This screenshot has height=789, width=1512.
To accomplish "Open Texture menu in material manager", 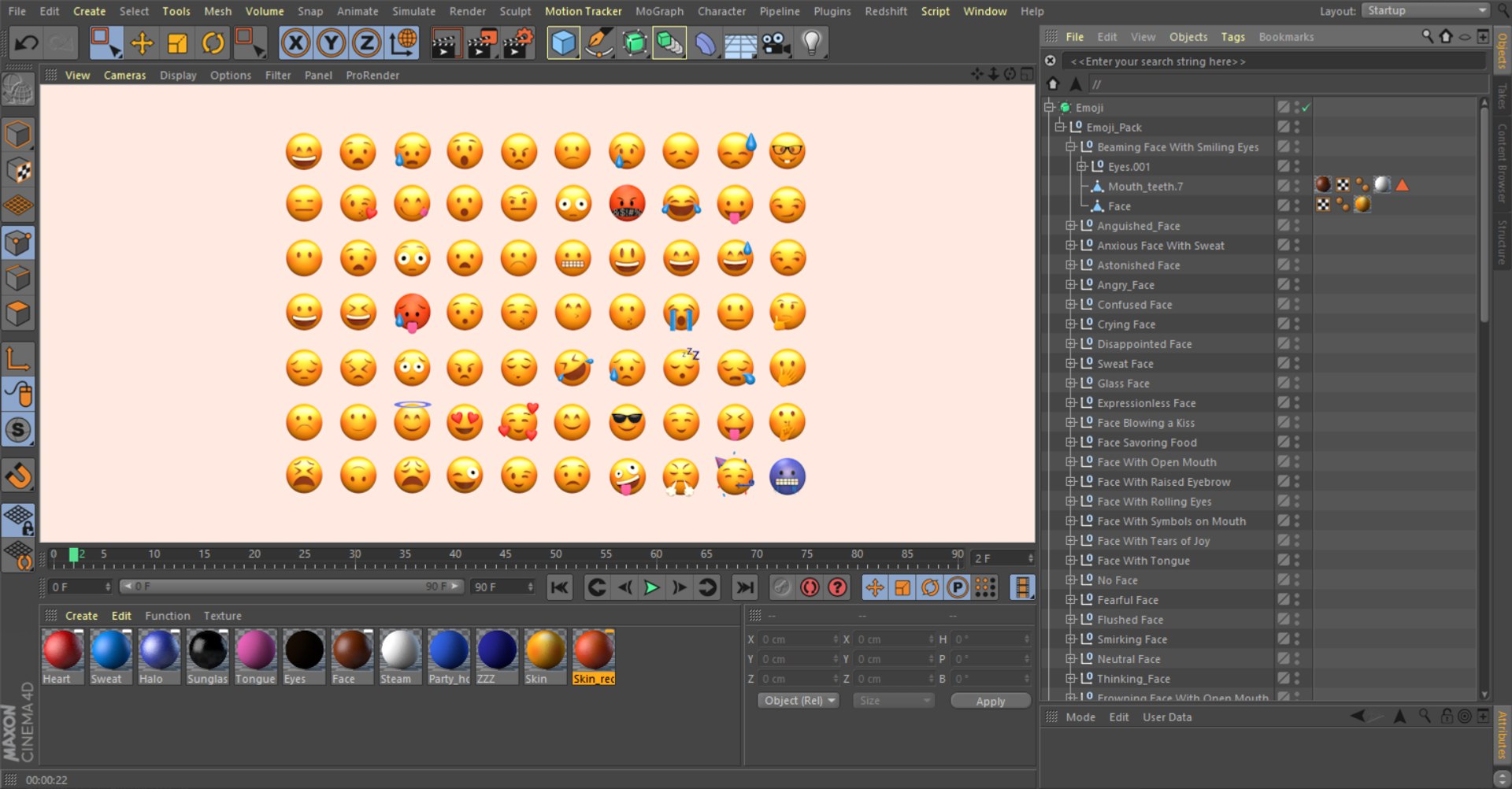I will [x=222, y=616].
